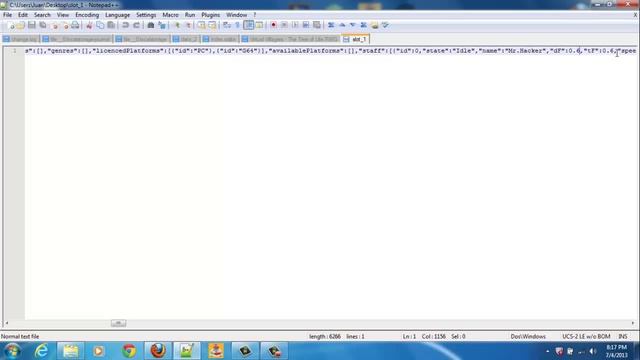Click UCS-2 LE w/o BOM encoding status
Viewport: 640px width, 360px height.
[x=586, y=336]
